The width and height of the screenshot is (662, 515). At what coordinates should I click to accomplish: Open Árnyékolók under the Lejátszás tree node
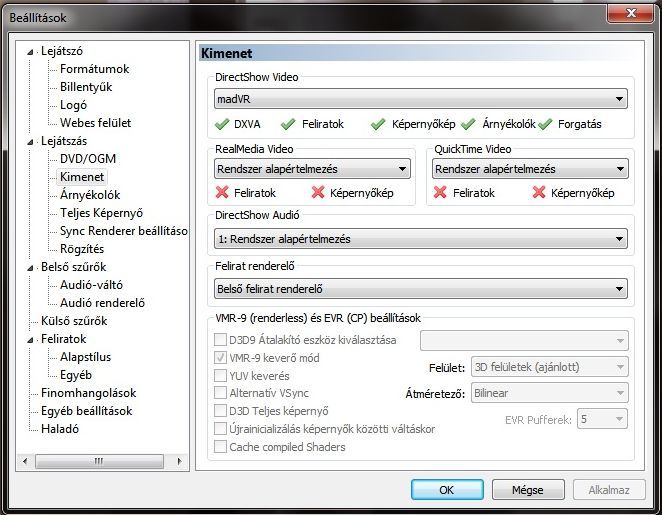click(x=90, y=195)
